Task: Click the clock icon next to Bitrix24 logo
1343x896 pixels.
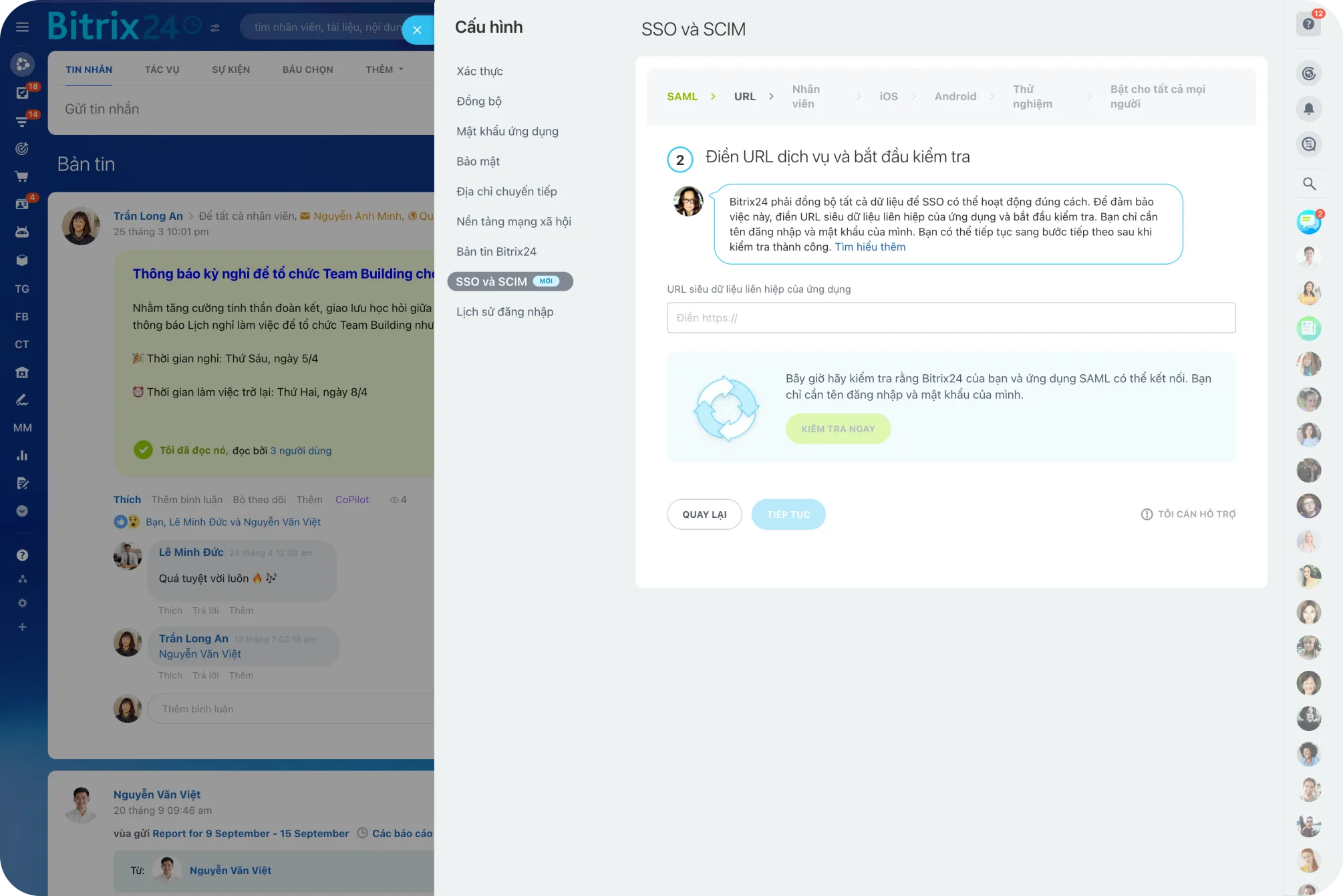Action: [x=192, y=25]
